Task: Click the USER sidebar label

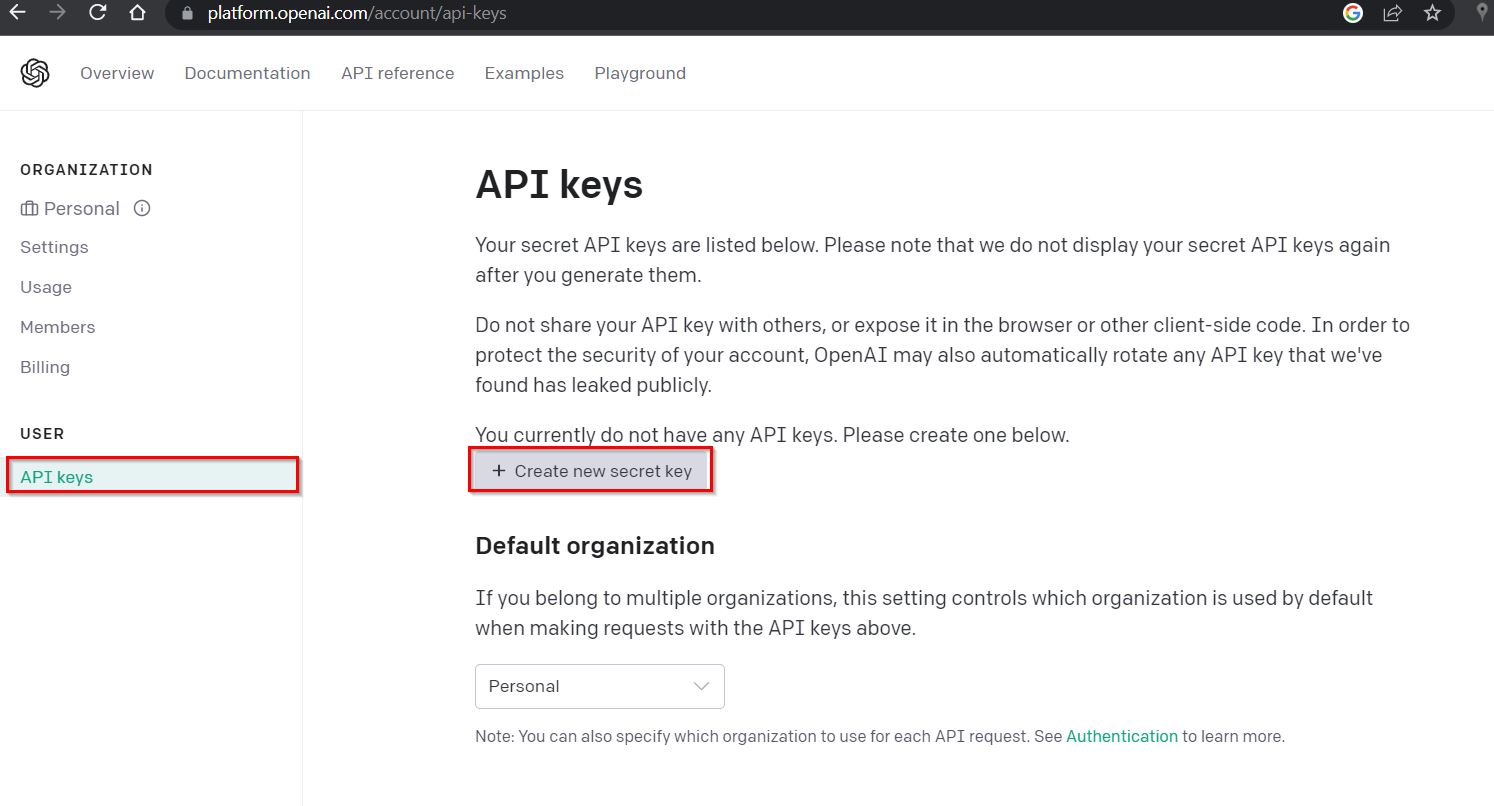Action: point(42,434)
